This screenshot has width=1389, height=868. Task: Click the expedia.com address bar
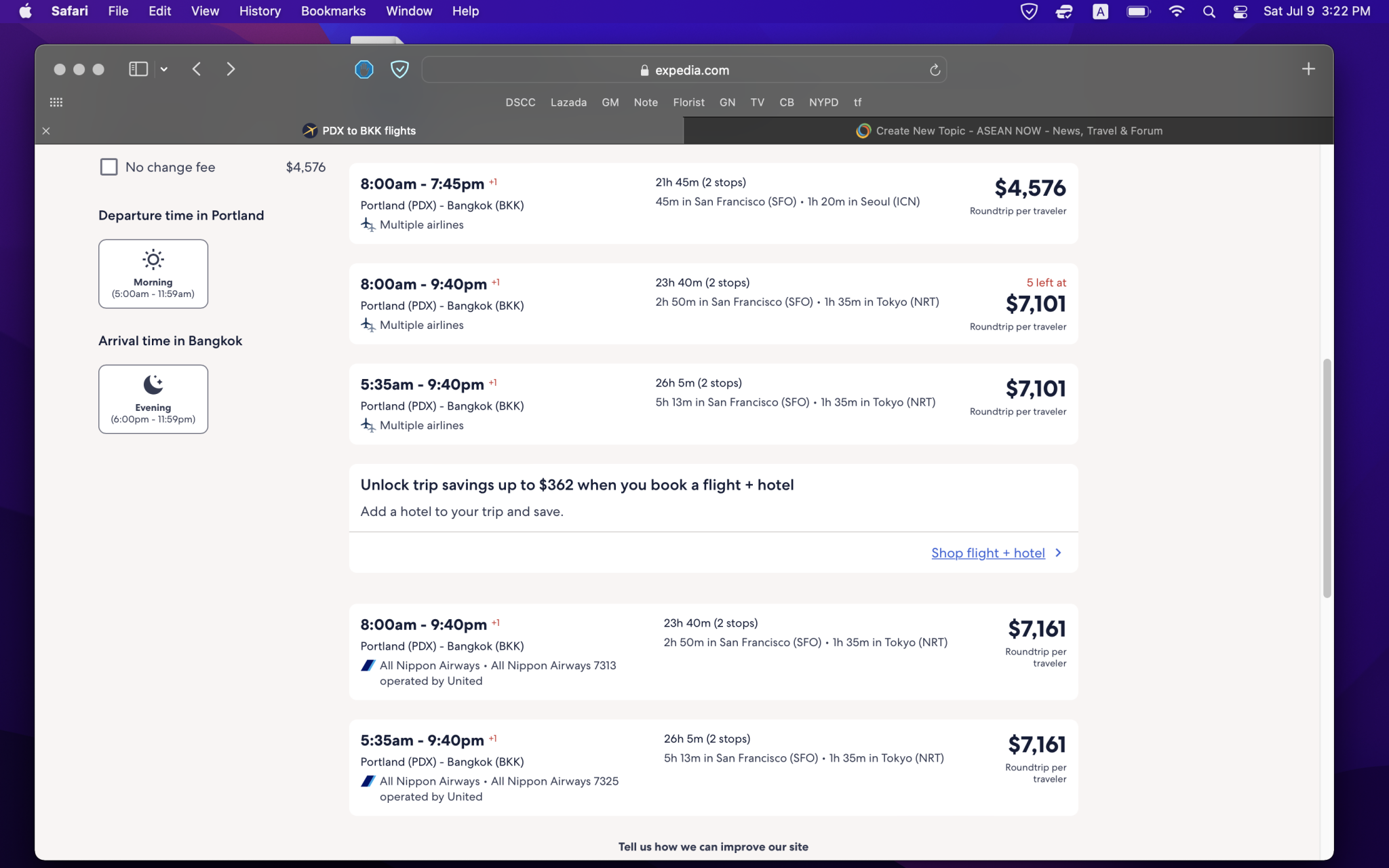click(x=684, y=70)
